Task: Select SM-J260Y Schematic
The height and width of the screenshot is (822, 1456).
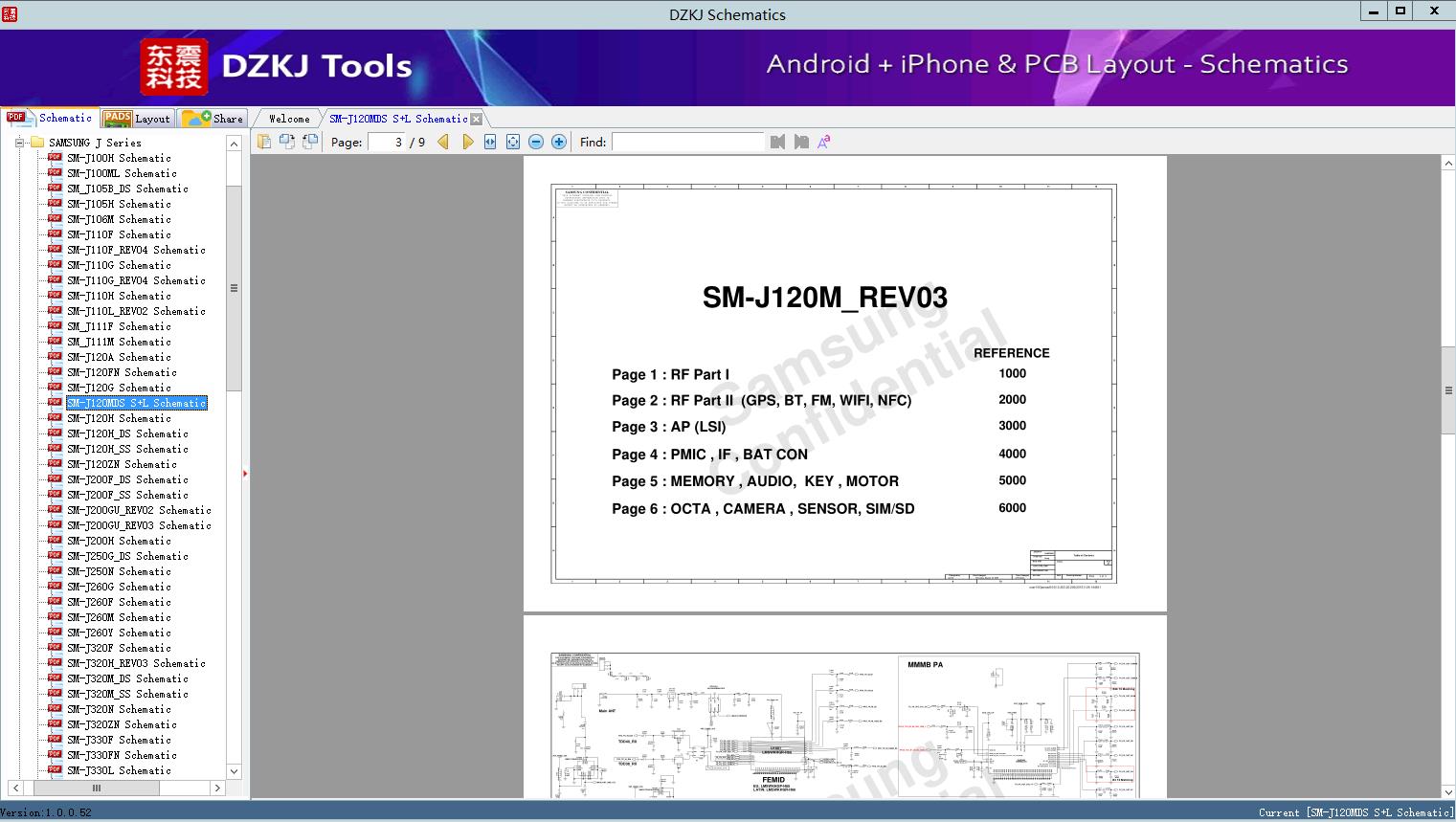Action: [119, 633]
